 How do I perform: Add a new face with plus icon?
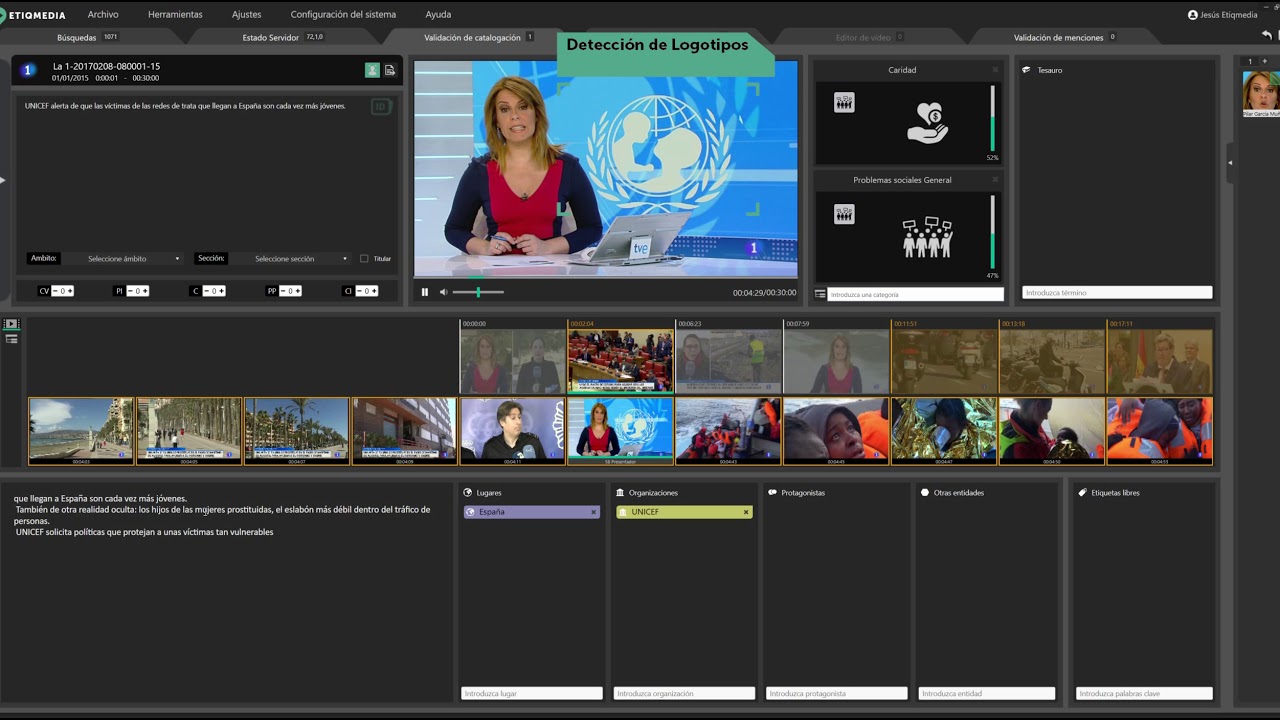click(1264, 61)
